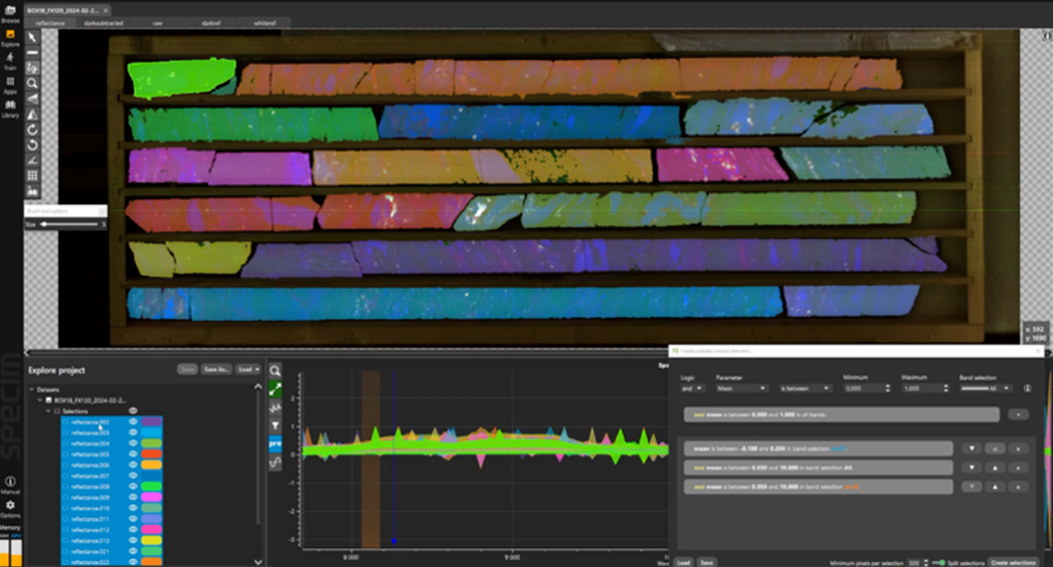
Task: Select the pointer arrow tool
Action: 32,38
